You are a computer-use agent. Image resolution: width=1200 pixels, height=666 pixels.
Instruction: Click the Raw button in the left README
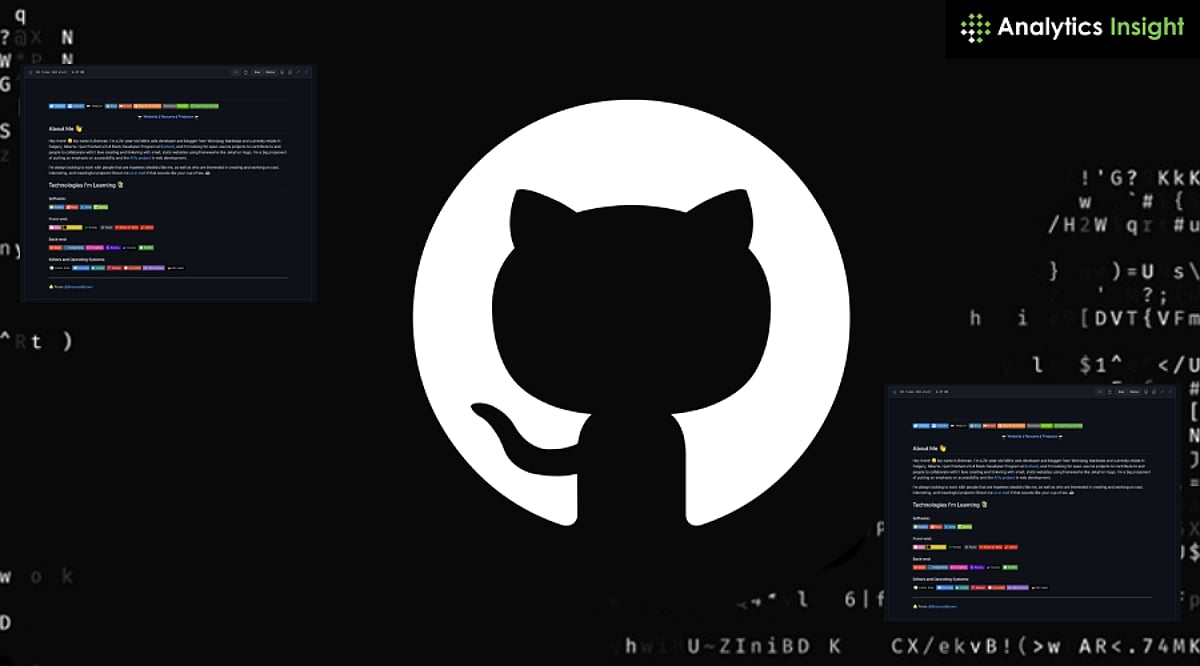[x=257, y=72]
